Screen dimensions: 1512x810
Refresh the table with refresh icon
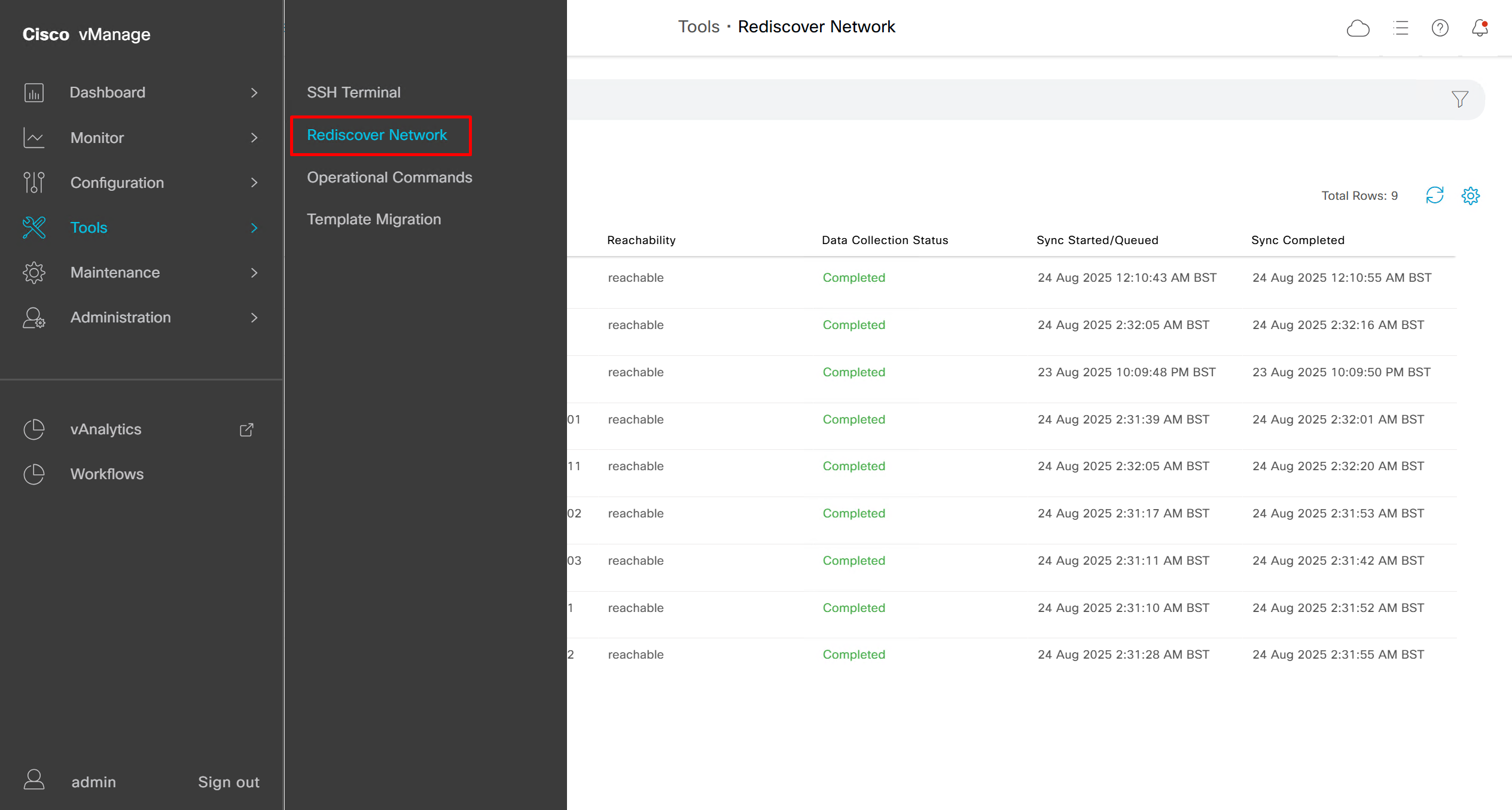click(x=1434, y=196)
